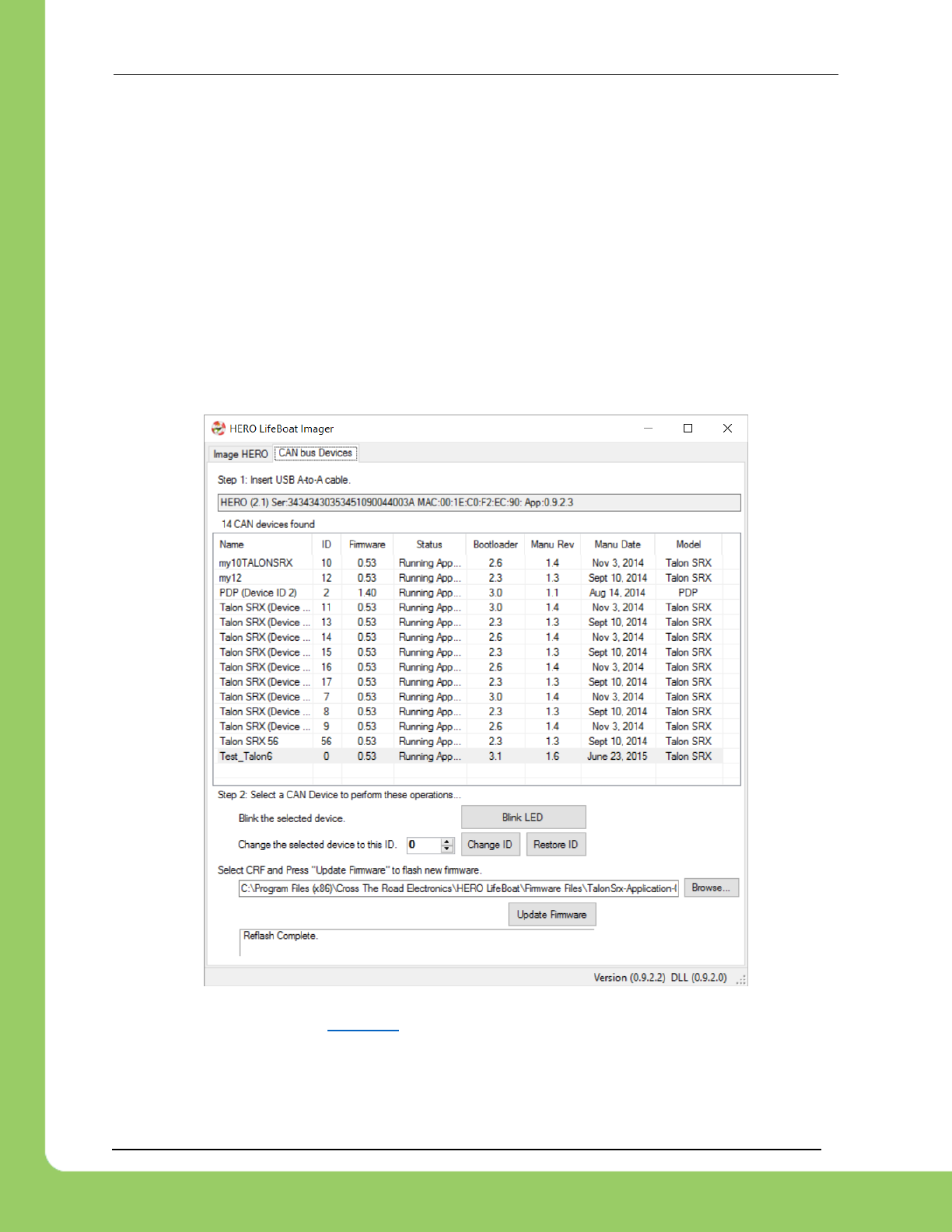Select the my12 device row
Screen dimensions: 952x1232
click(468, 578)
